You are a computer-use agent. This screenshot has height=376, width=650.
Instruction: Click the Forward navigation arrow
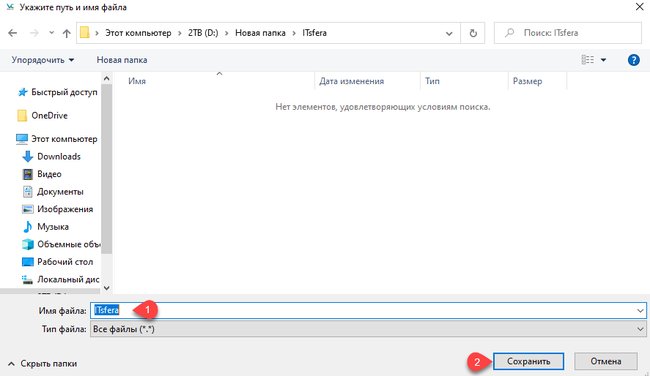[x=34, y=33]
